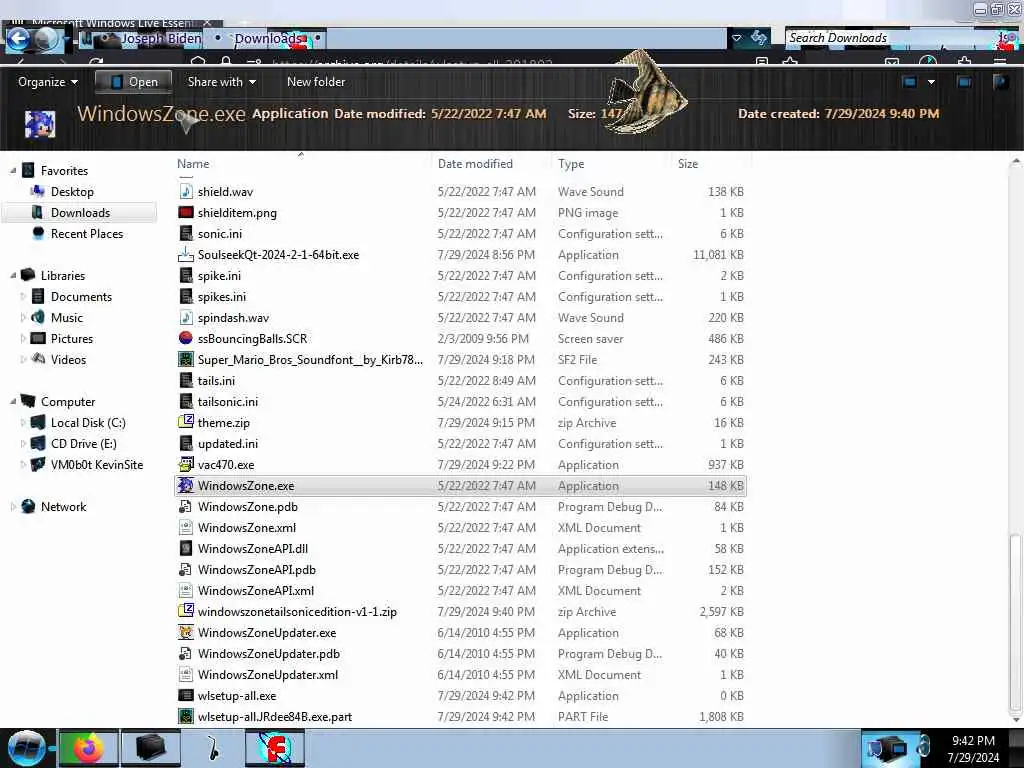Select the Super_Mario_Bros_Soundfont file icon
1024x768 pixels.
[186, 359]
